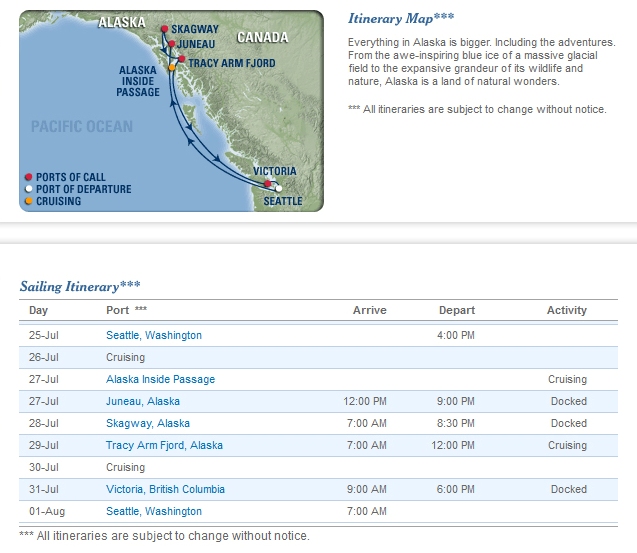Click the '31-Jul' date cell
This screenshot has height=553, width=637.
pyautogui.click(x=43, y=489)
